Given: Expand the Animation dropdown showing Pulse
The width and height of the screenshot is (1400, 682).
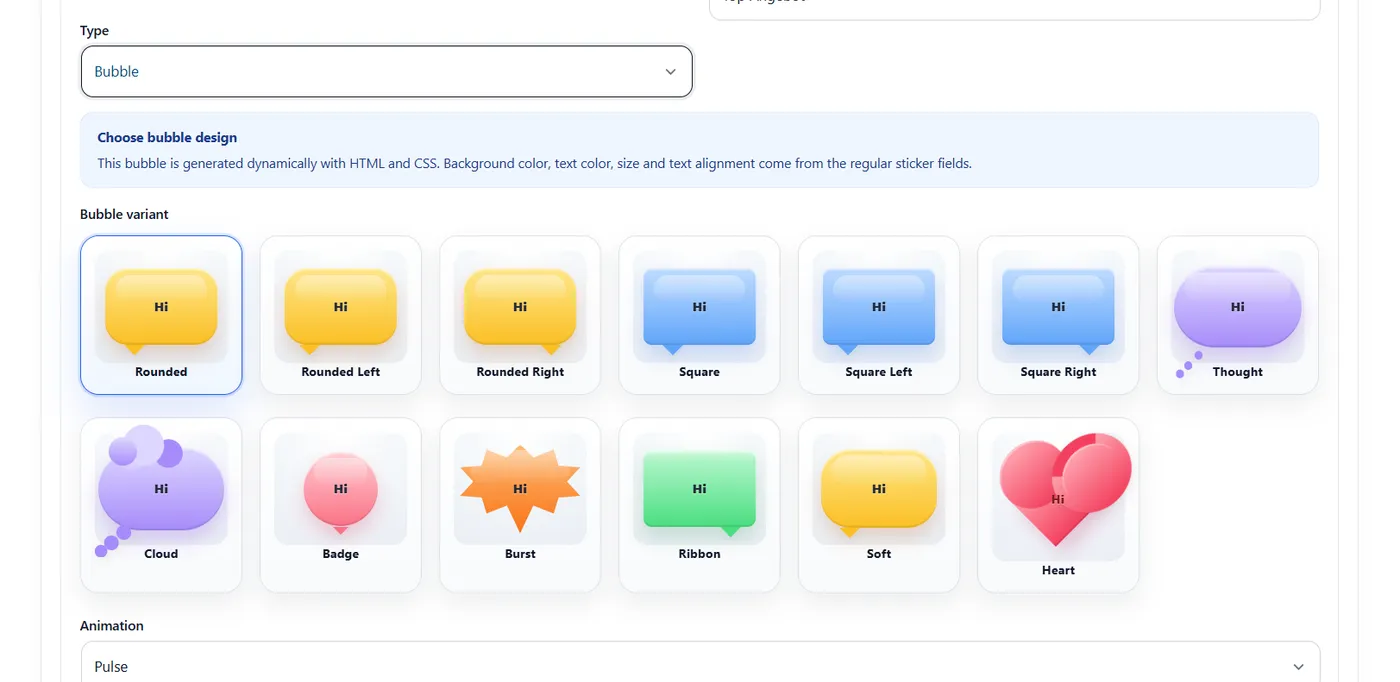Looking at the screenshot, I should [700, 662].
